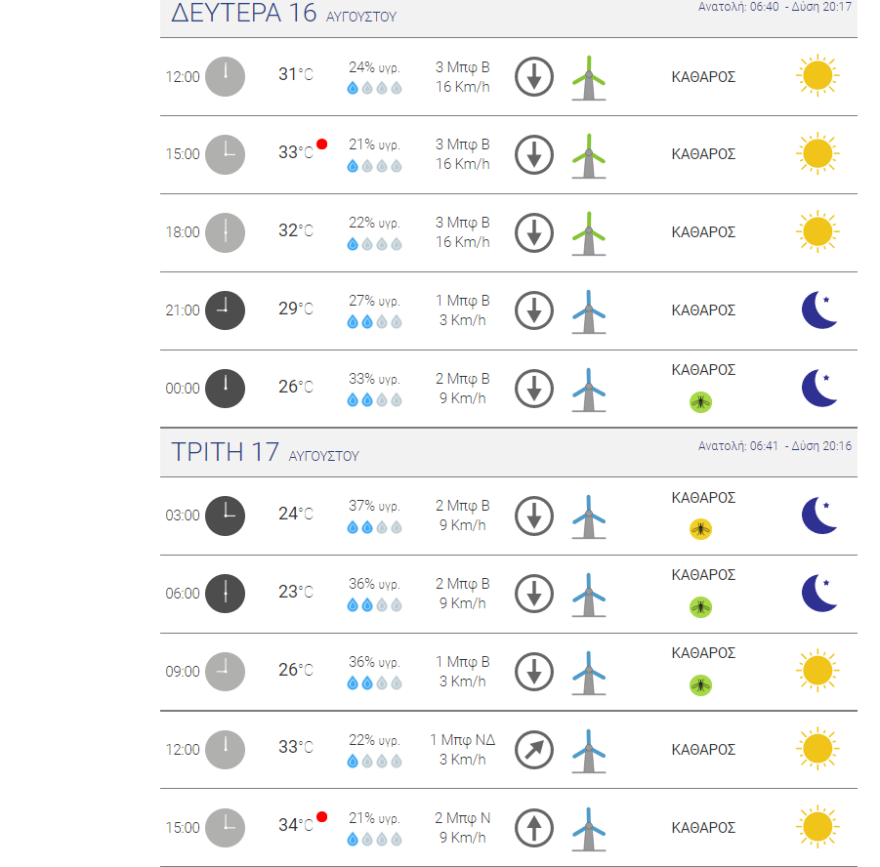The image size is (880, 867).
Task: Click the grey clock icon beside 09:00
Action: pos(225,671)
